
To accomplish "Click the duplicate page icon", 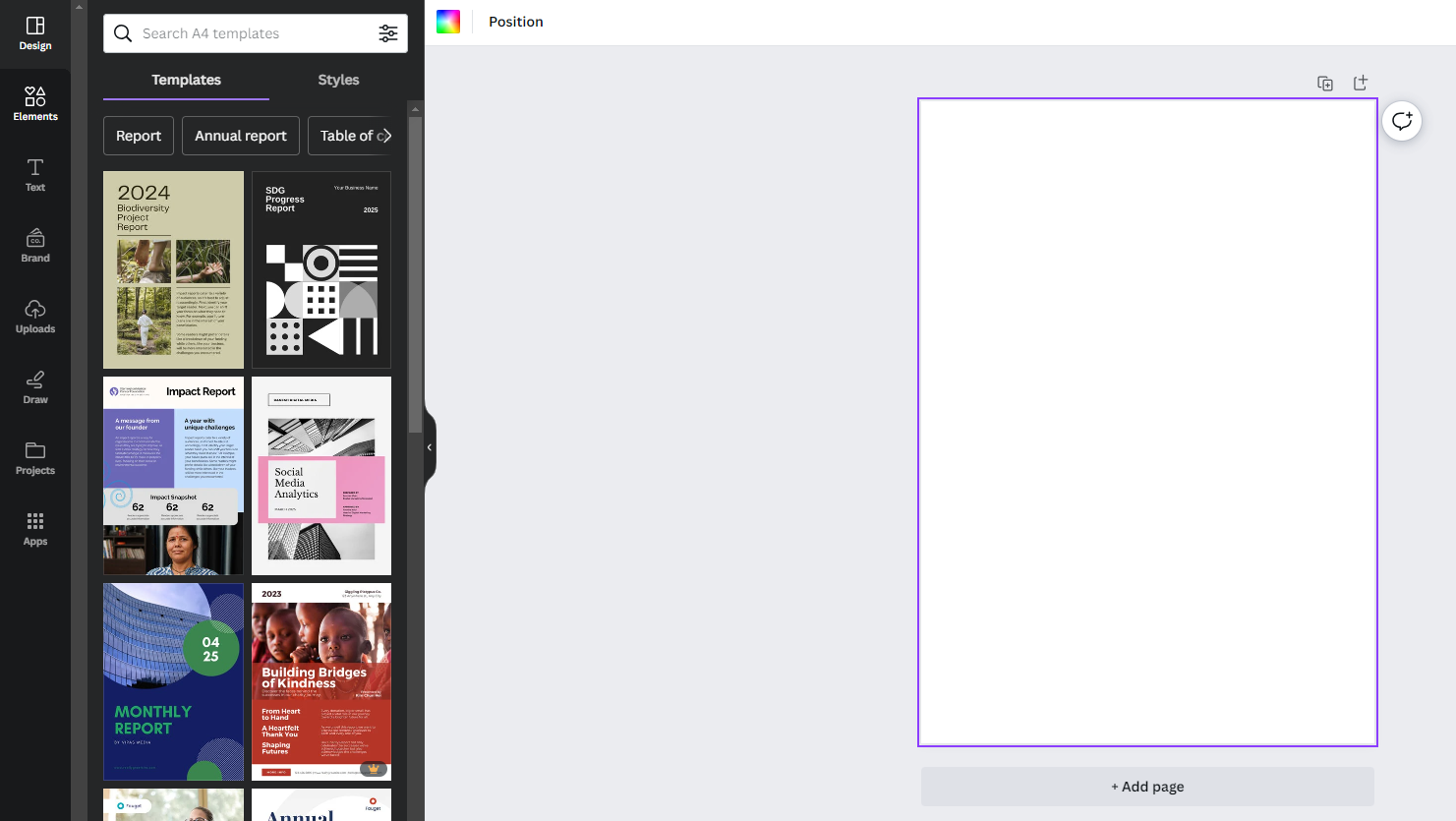I will click(x=1325, y=84).
